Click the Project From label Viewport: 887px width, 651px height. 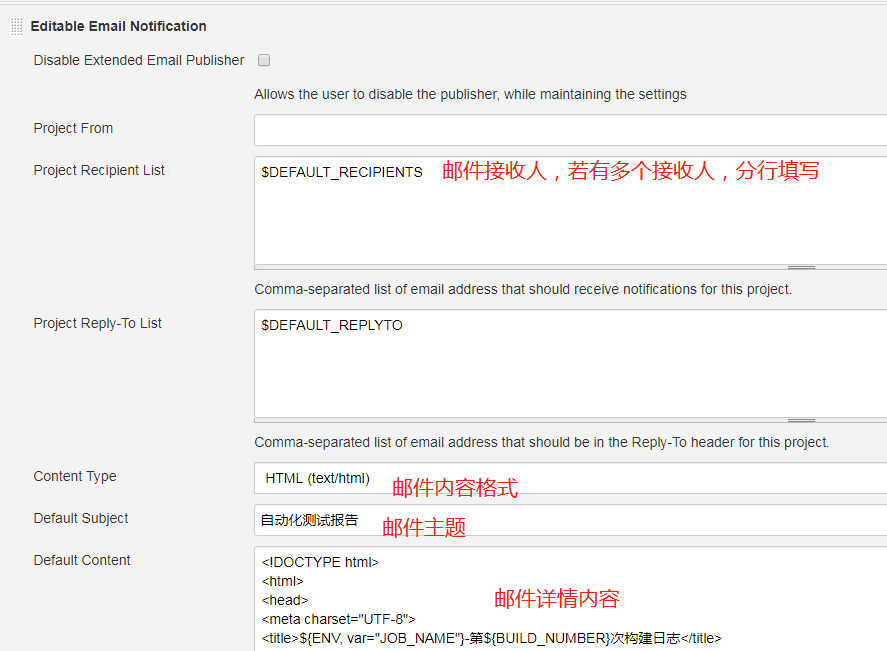pos(73,128)
